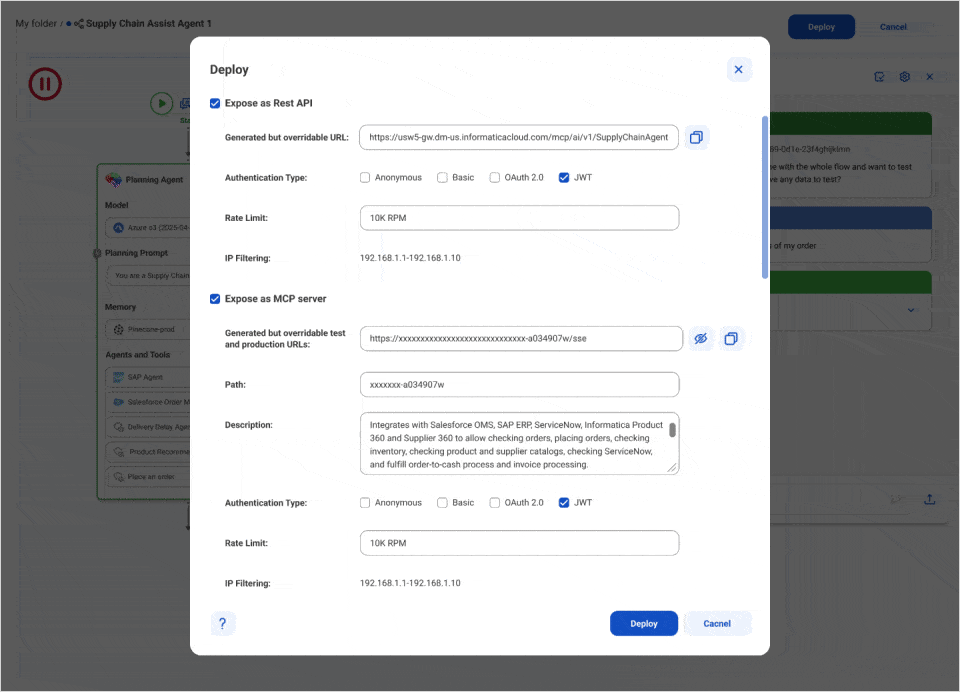Click the Planning Prompt gear handle
This screenshot has width=960, height=692.
point(97,253)
